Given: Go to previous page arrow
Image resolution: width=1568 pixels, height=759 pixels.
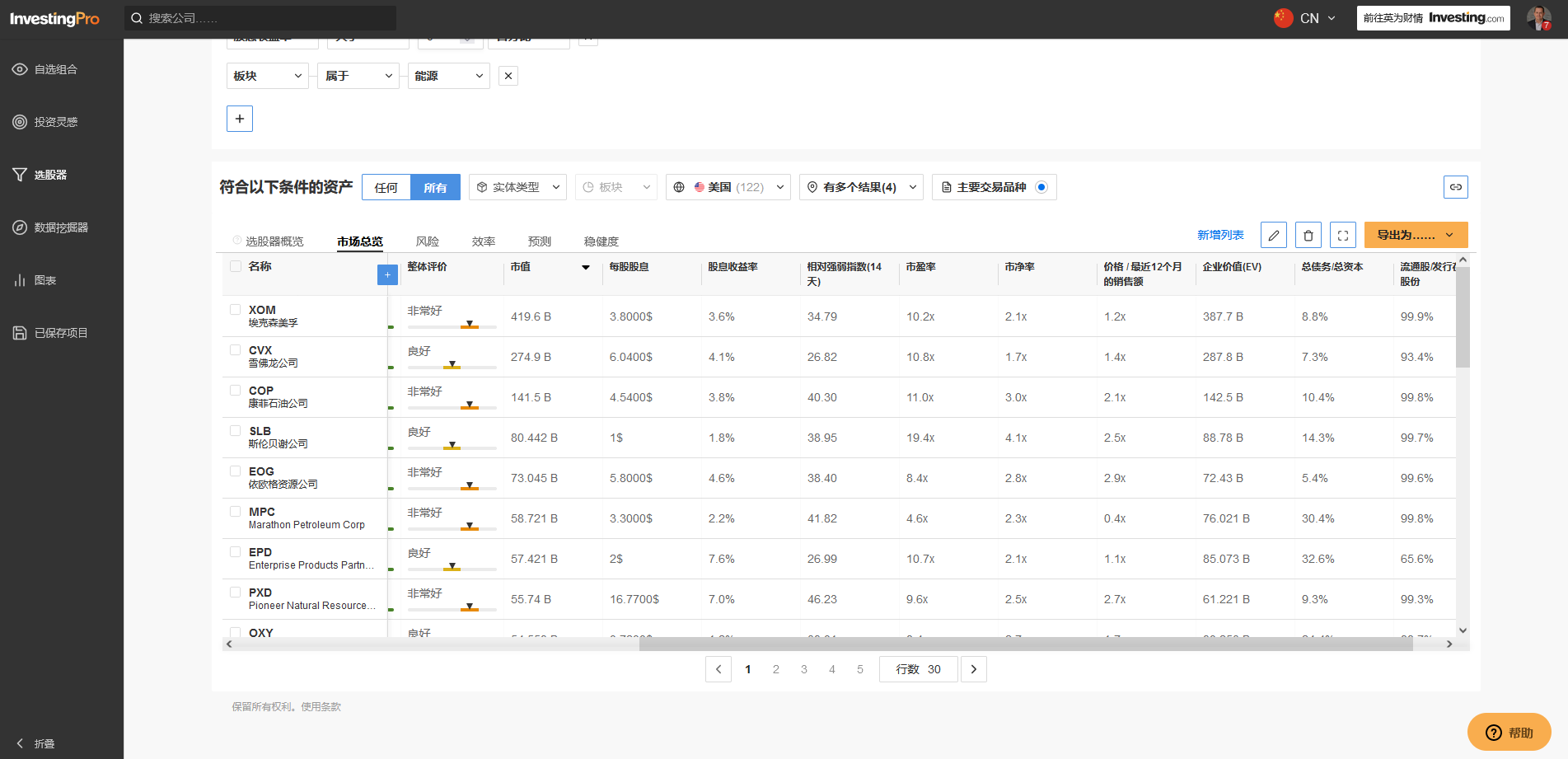Looking at the screenshot, I should (718, 669).
